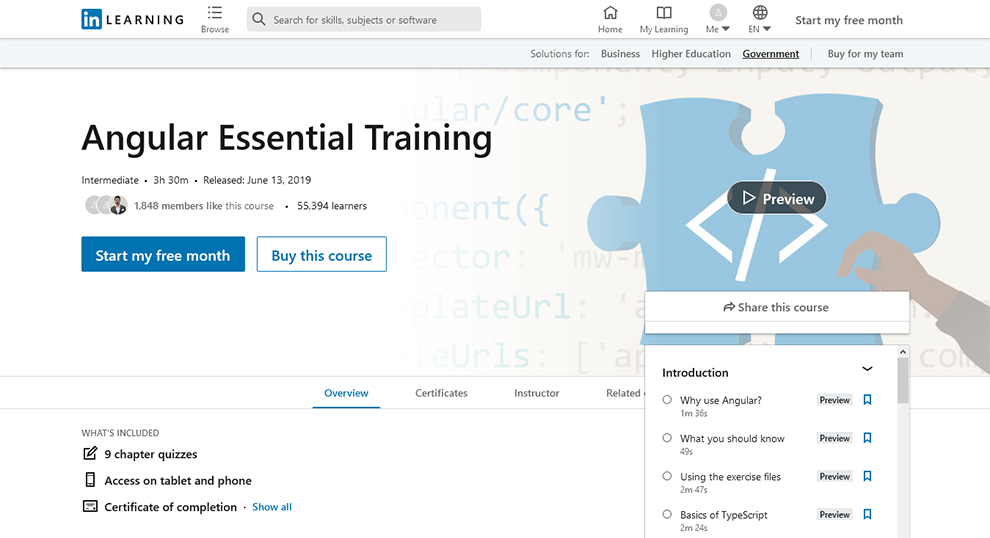990x538 pixels.
Task: Go to Home via house icon
Action: (x=610, y=13)
